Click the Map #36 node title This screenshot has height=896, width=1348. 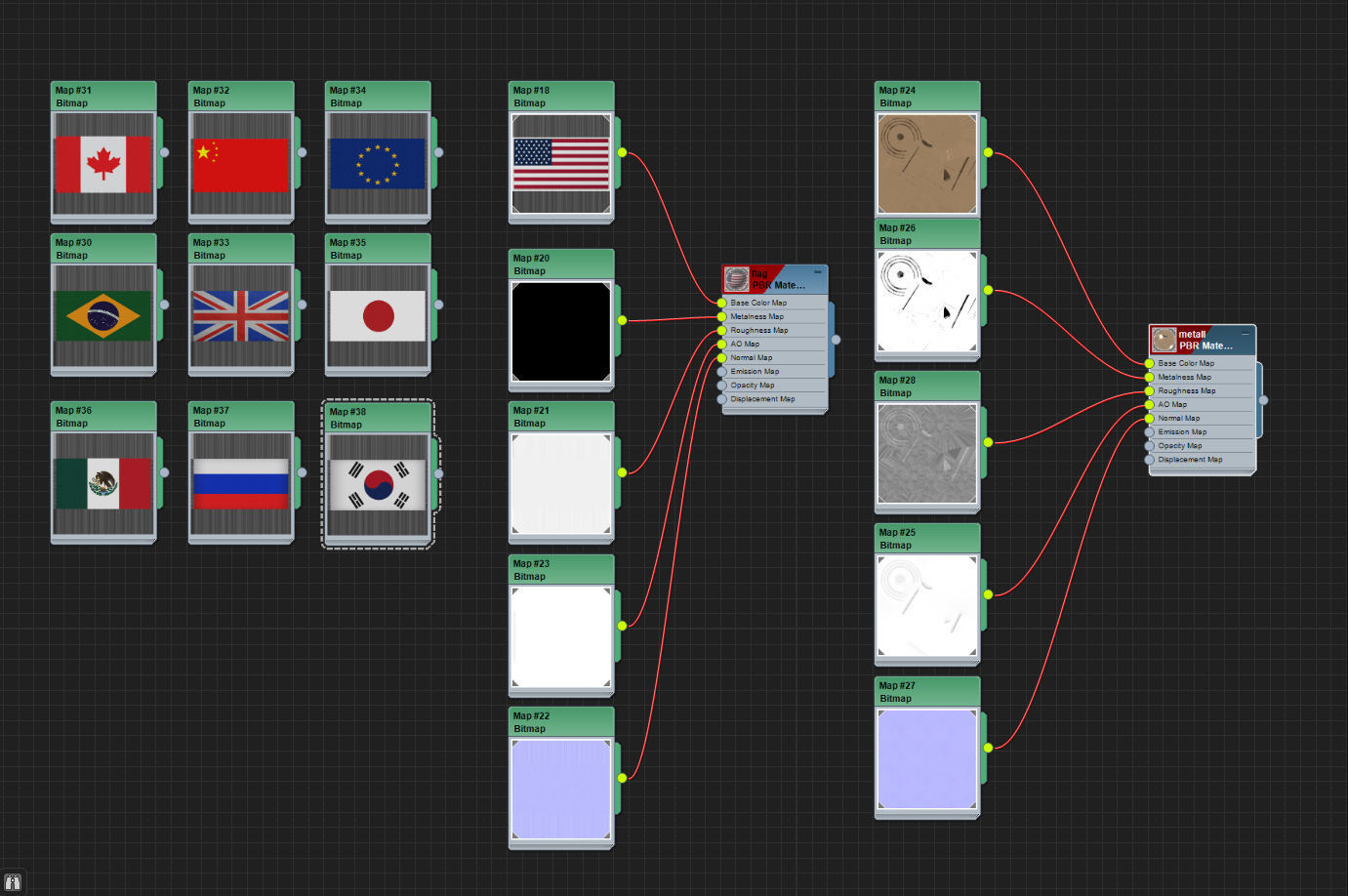pos(73,410)
